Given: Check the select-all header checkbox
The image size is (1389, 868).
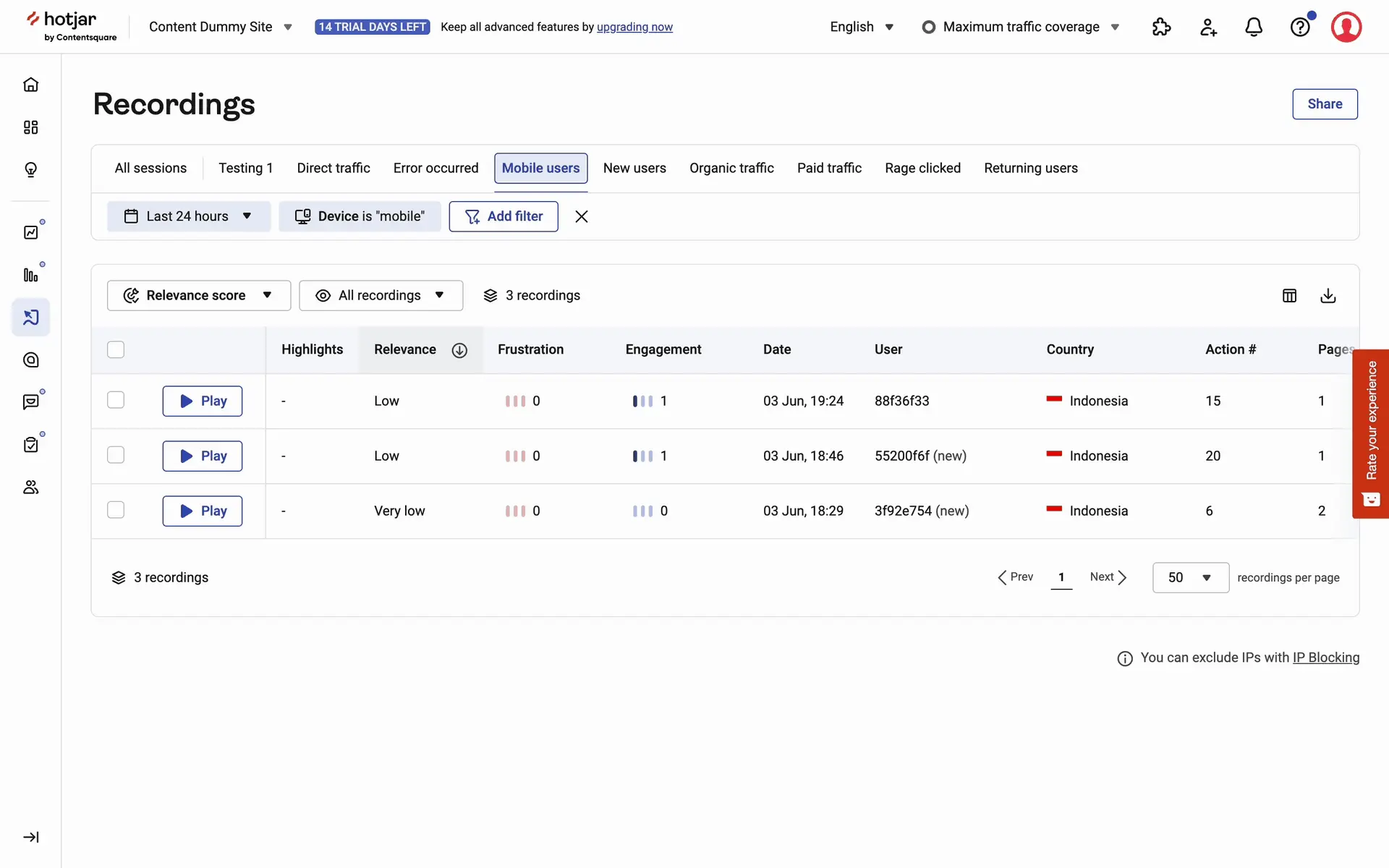Looking at the screenshot, I should pyautogui.click(x=116, y=349).
